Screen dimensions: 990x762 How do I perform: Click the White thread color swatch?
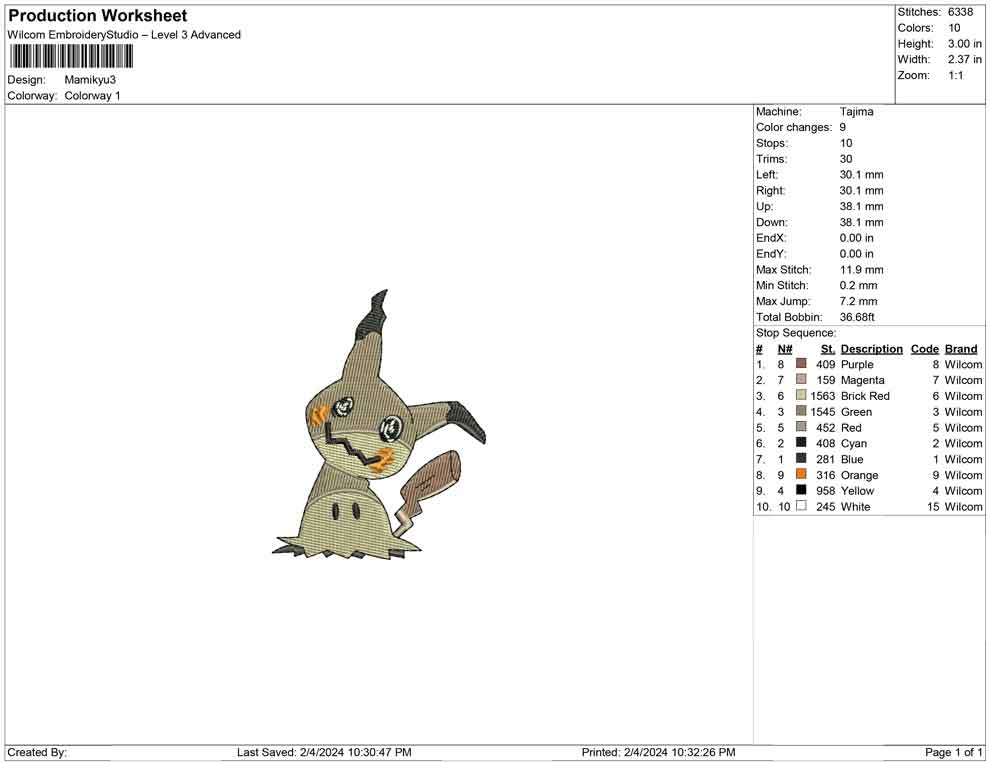(x=801, y=506)
